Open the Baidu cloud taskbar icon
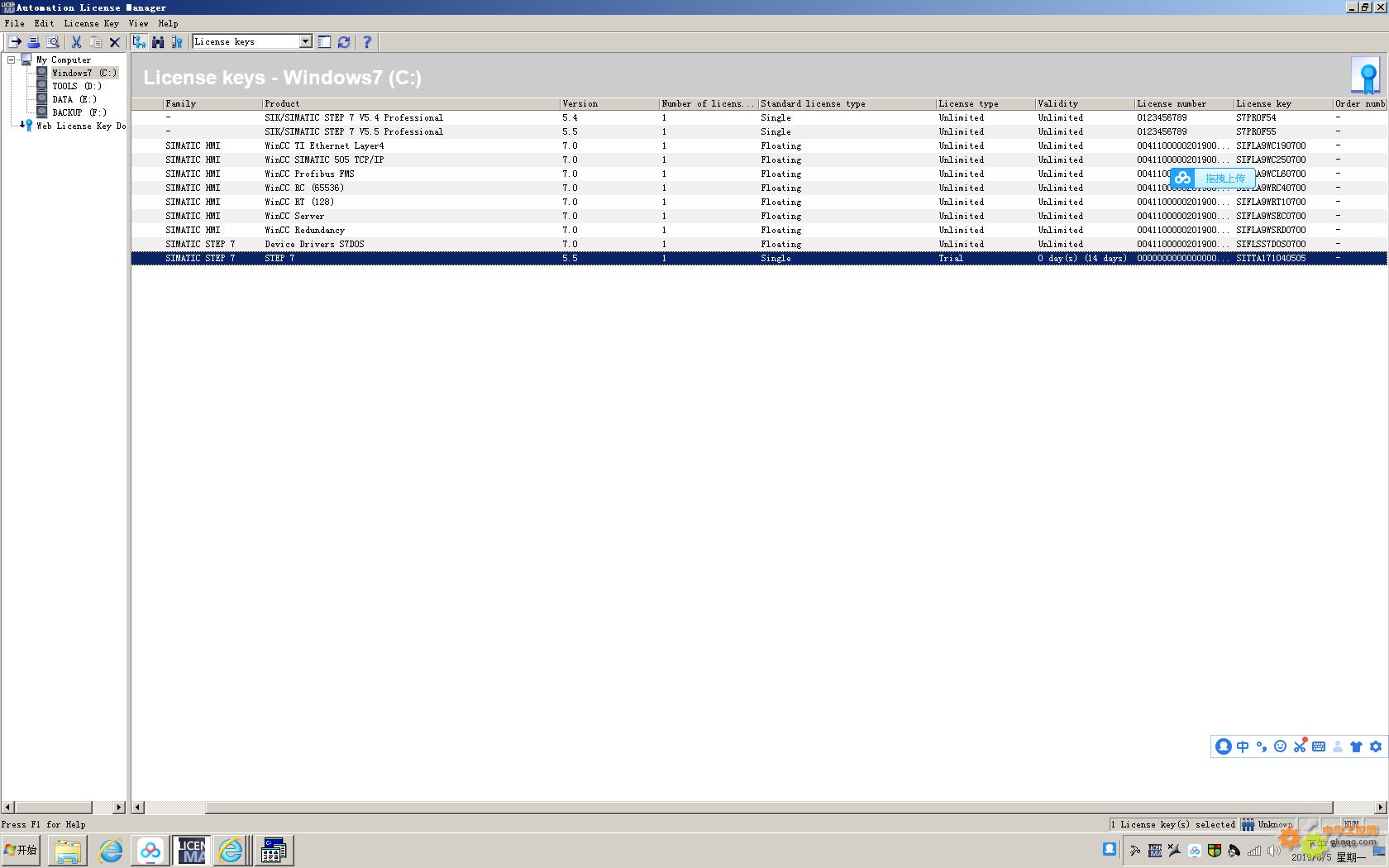 (150, 851)
